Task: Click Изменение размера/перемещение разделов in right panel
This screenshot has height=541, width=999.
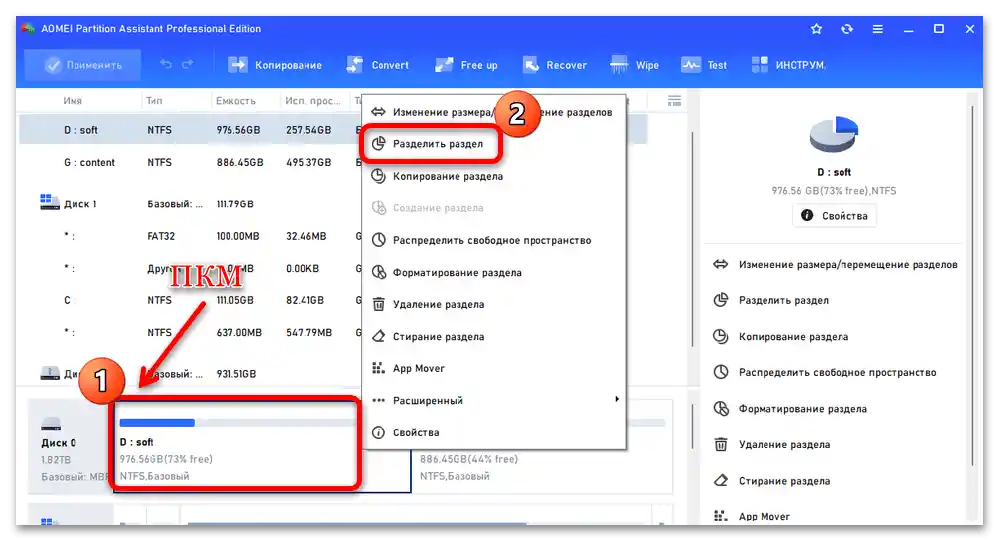Action: point(847,264)
